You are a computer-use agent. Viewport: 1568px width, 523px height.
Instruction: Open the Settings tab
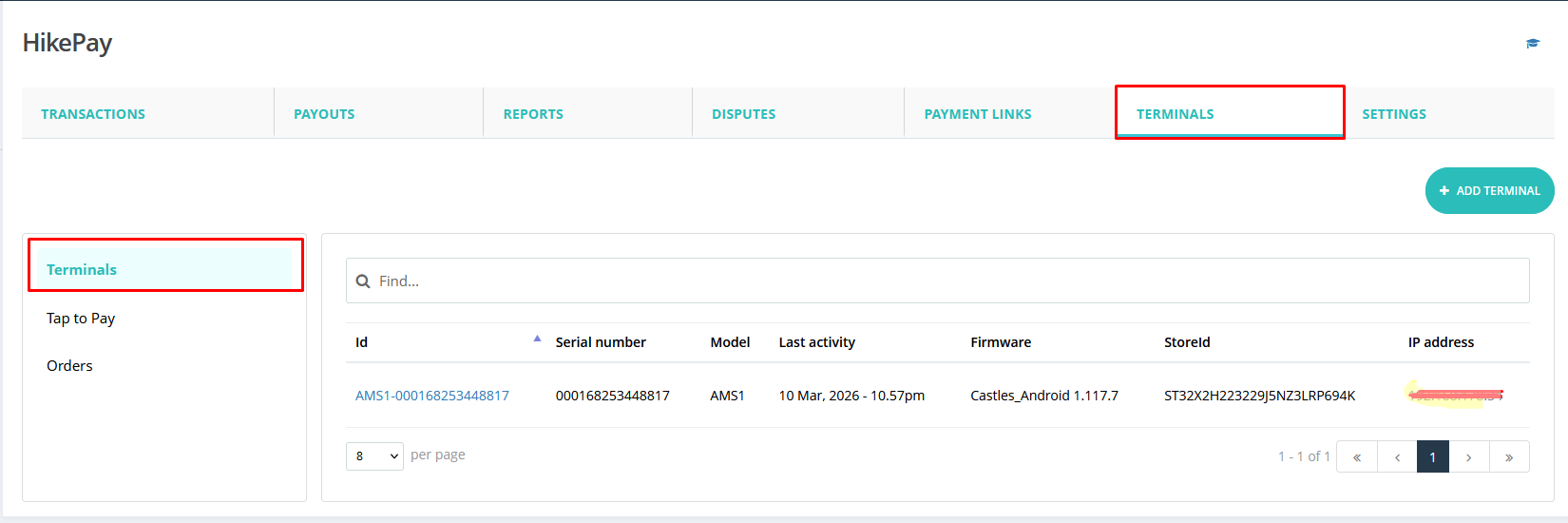coord(1393,114)
